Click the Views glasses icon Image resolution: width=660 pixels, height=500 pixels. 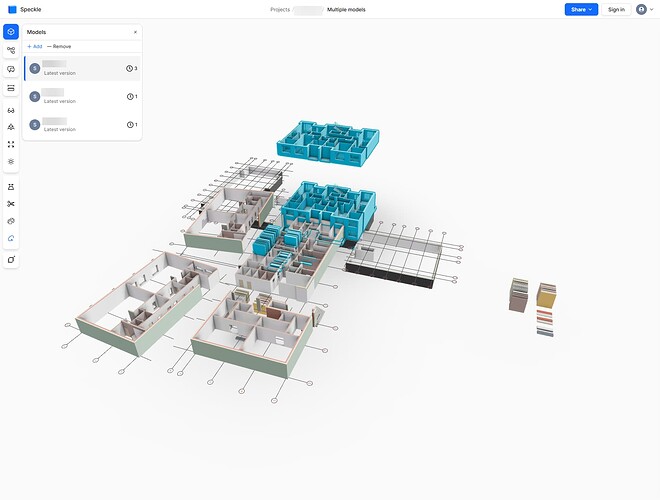[x=11, y=109]
